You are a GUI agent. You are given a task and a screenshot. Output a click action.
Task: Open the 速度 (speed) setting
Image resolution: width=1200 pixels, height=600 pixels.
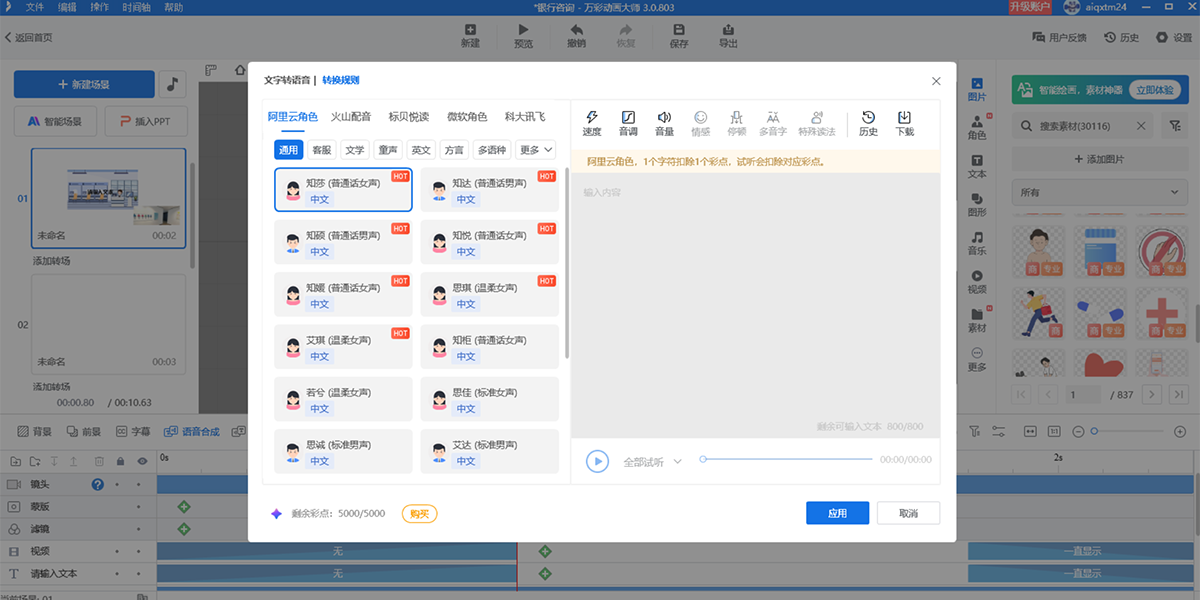coord(592,123)
